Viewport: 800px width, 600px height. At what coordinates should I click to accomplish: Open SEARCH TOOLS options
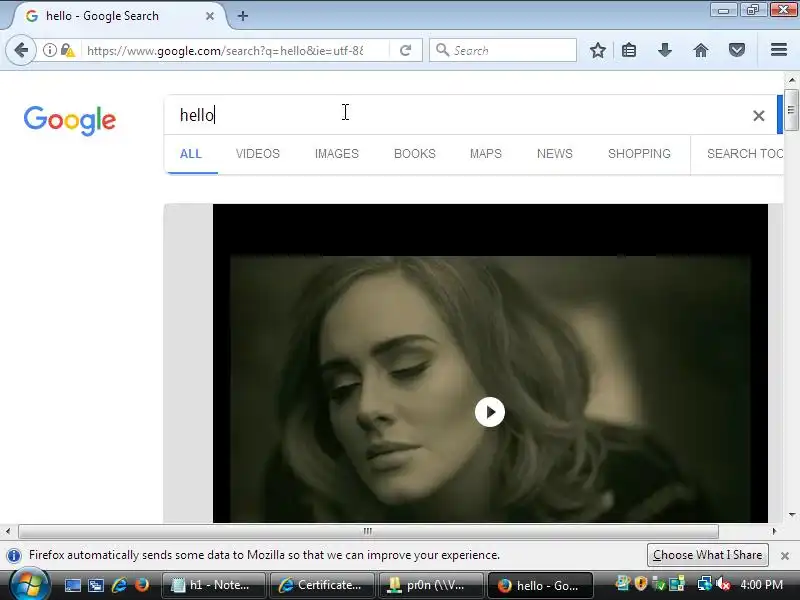[x=745, y=154]
